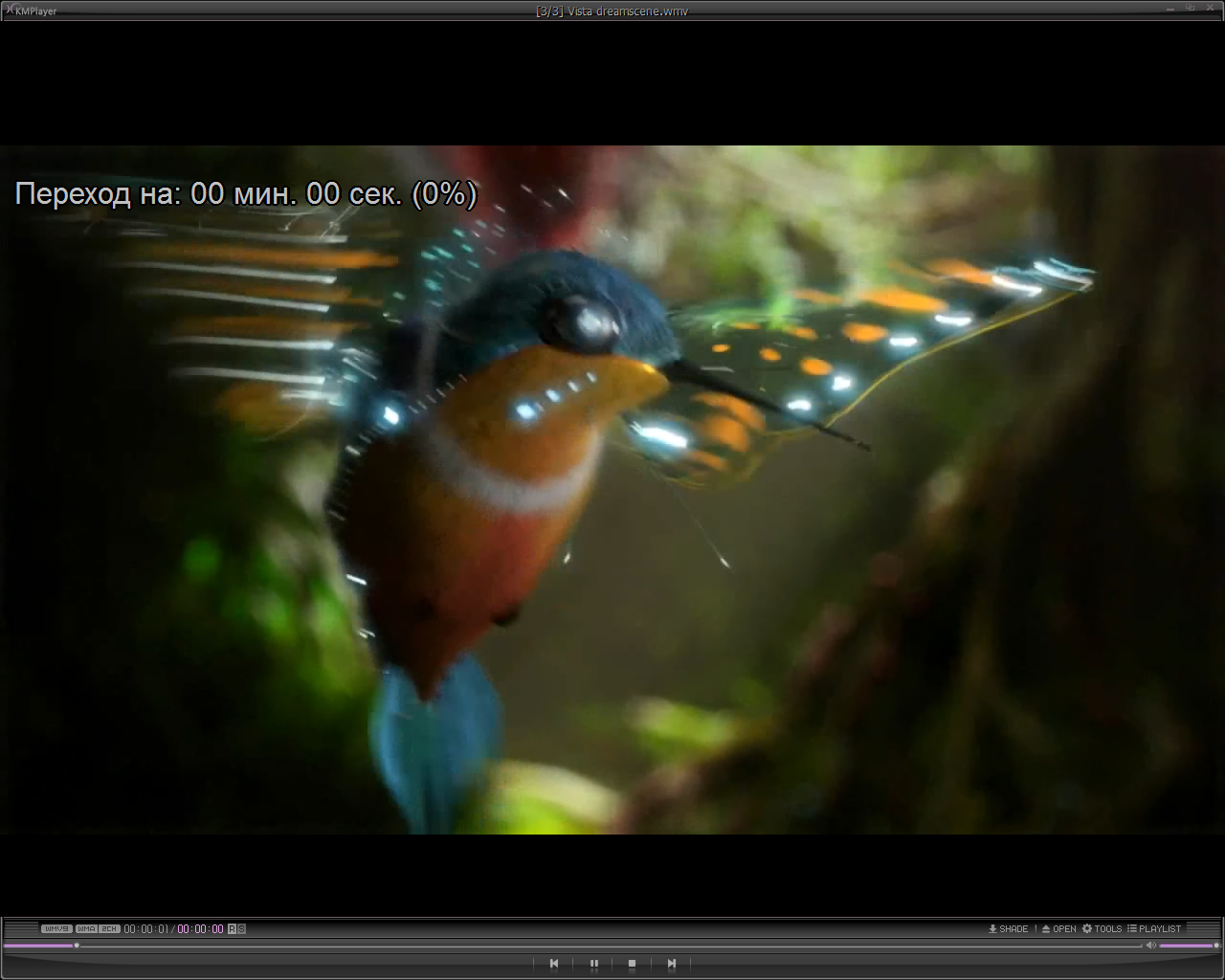This screenshot has height=980, width=1225.
Task: Show the PLAYLIST panel
Action: point(1154,928)
